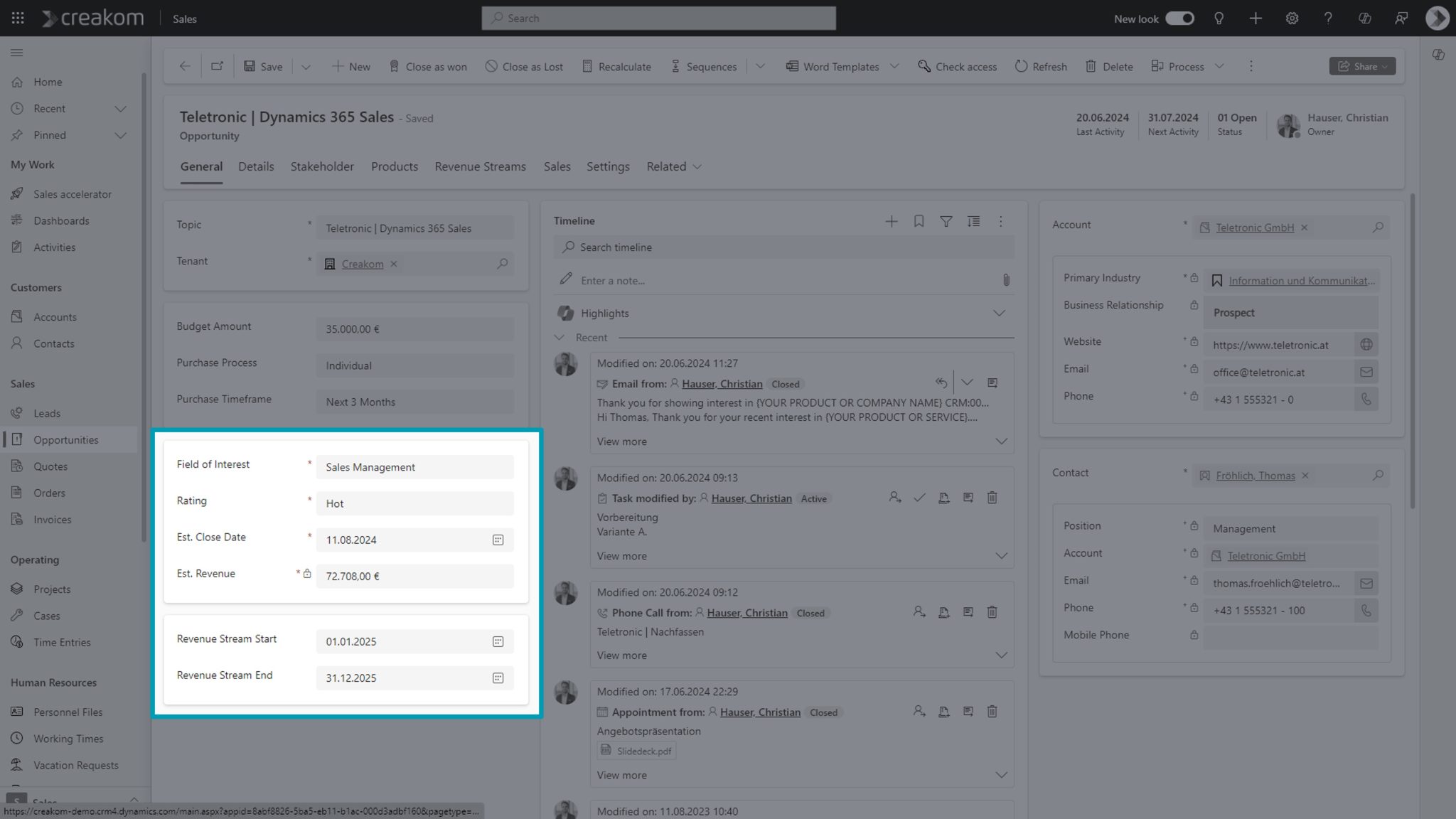Screen dimensions: 1456x819
Task: Open the timeline filter funnel icon
Action: pos(946,221)
